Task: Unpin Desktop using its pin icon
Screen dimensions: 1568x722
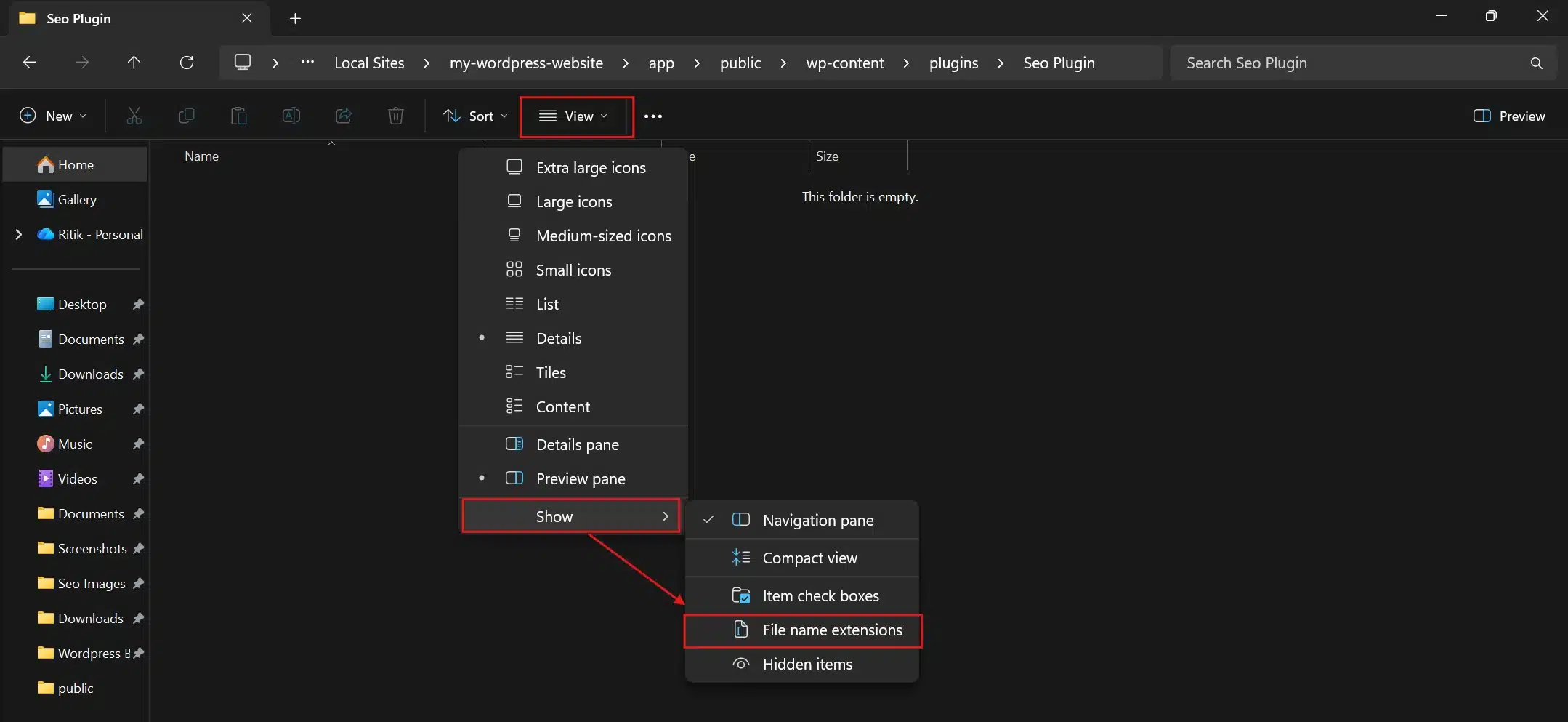Action: point(138,305)
